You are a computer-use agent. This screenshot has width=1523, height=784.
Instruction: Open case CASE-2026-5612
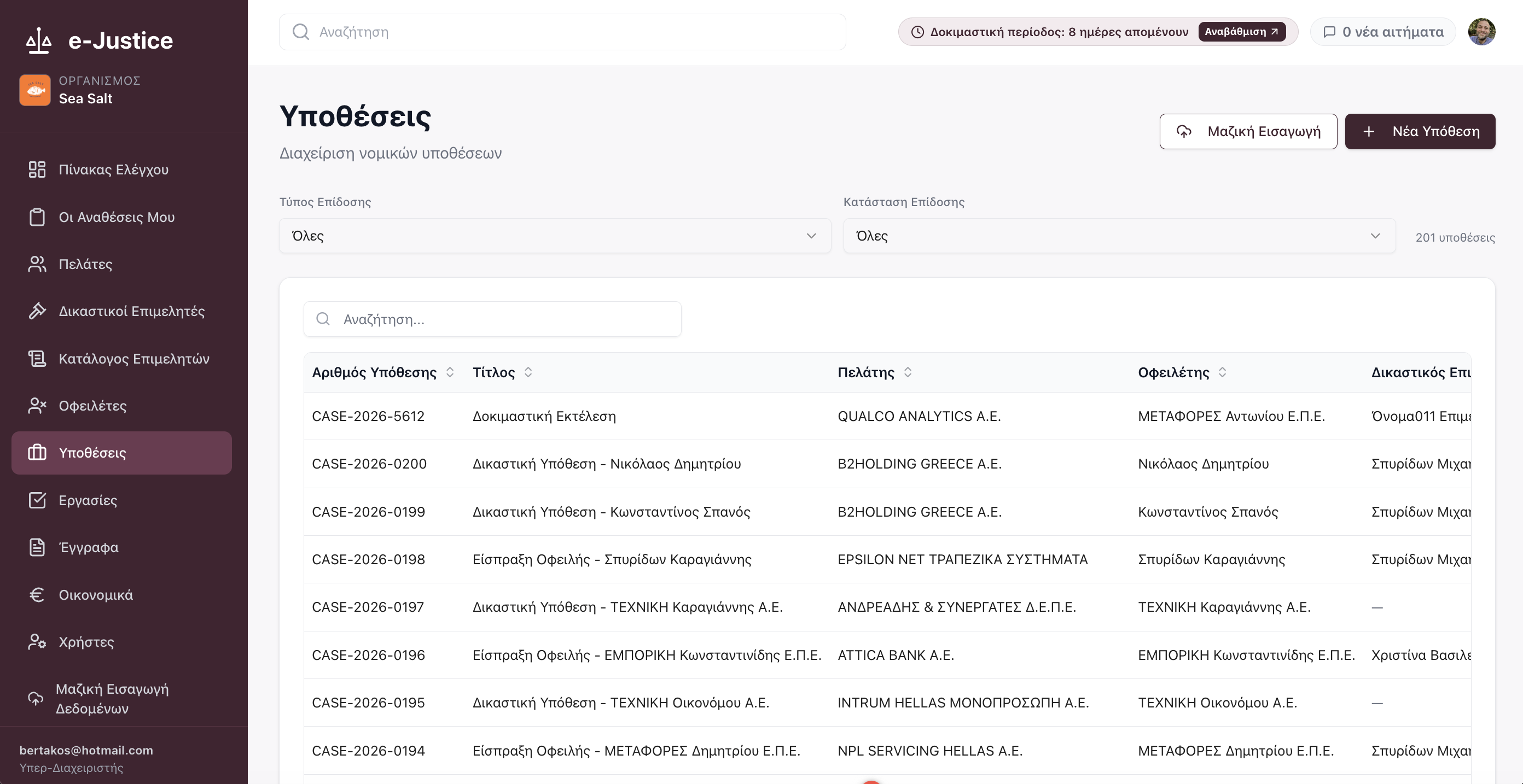point(368,417)
